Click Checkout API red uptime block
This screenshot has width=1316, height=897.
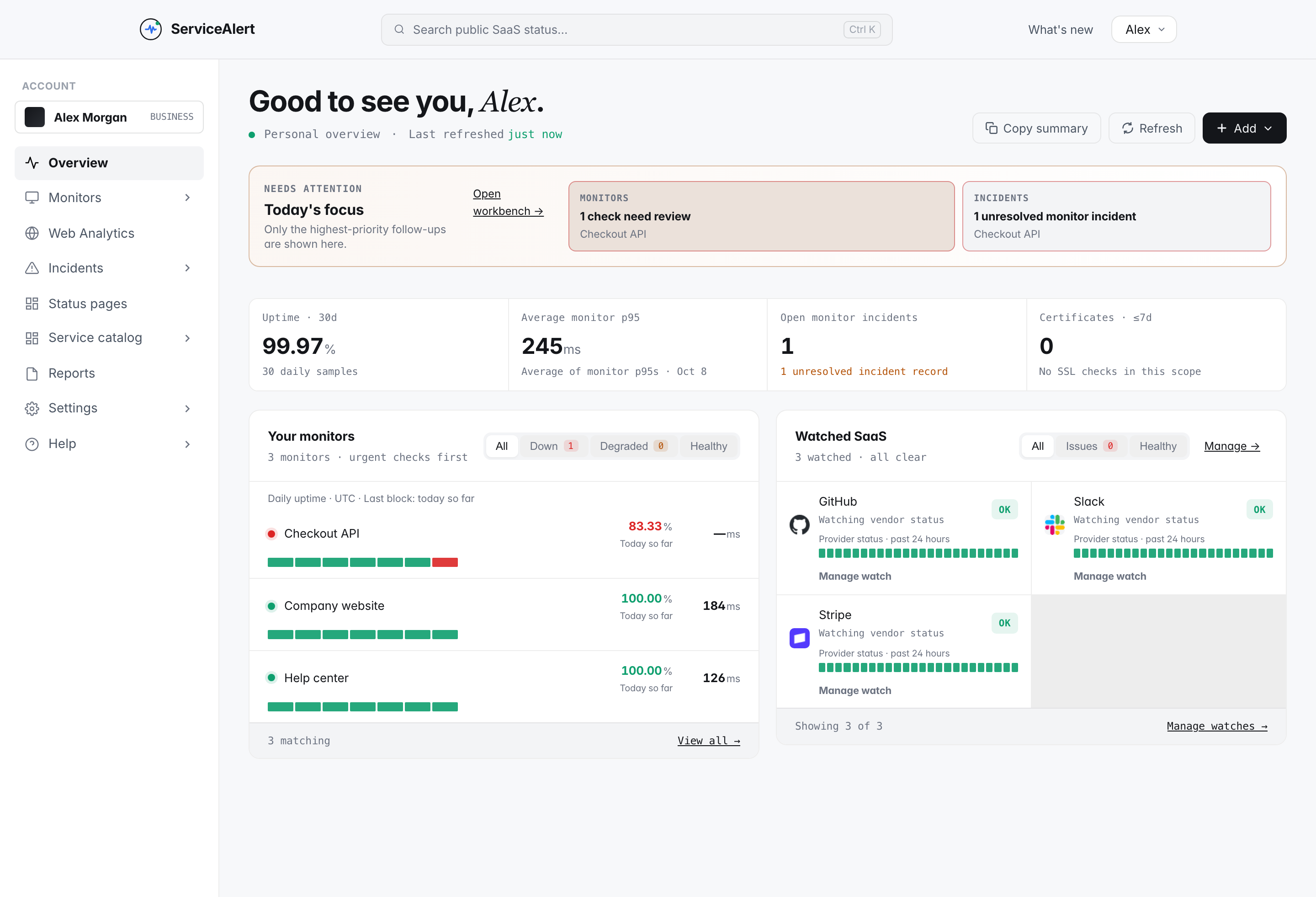point(445,562)
